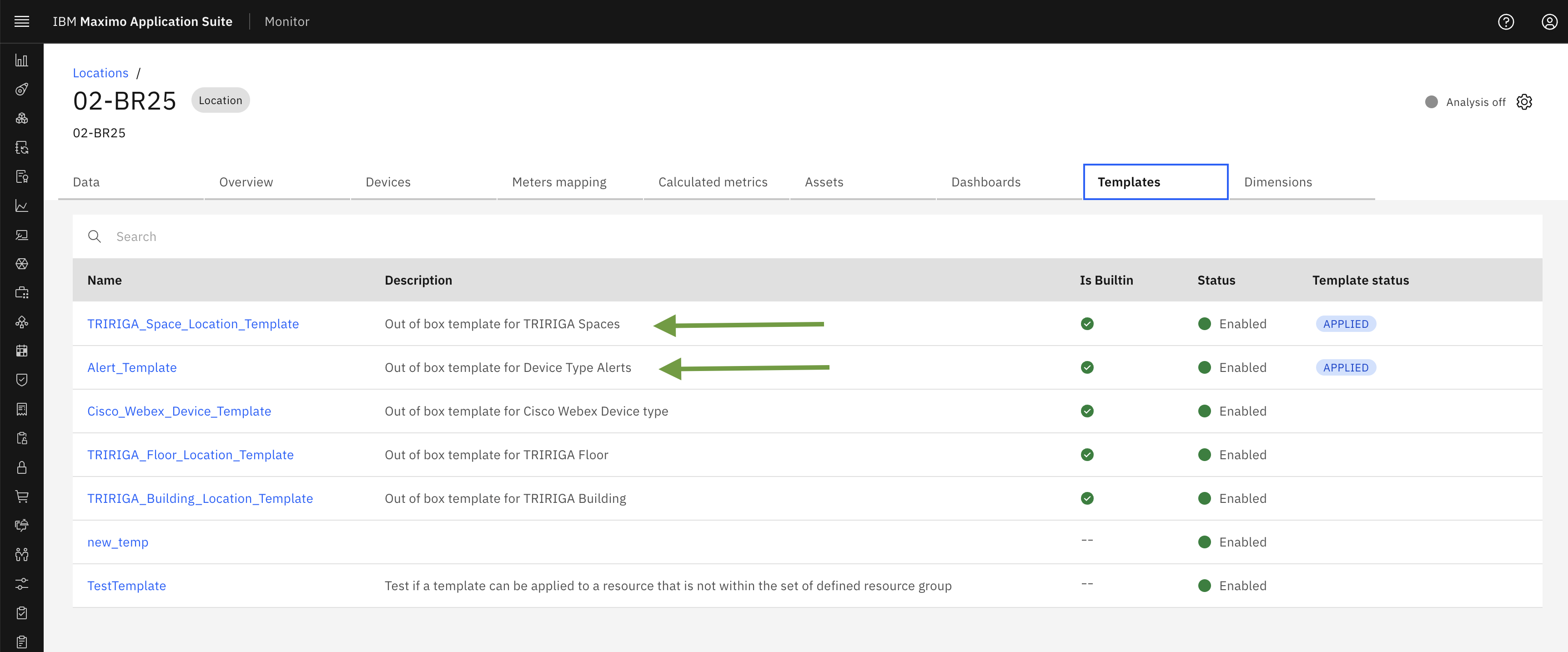Click the Location tag next to 02-BR25
1568x652 pixels.
(x=221, y=100)
